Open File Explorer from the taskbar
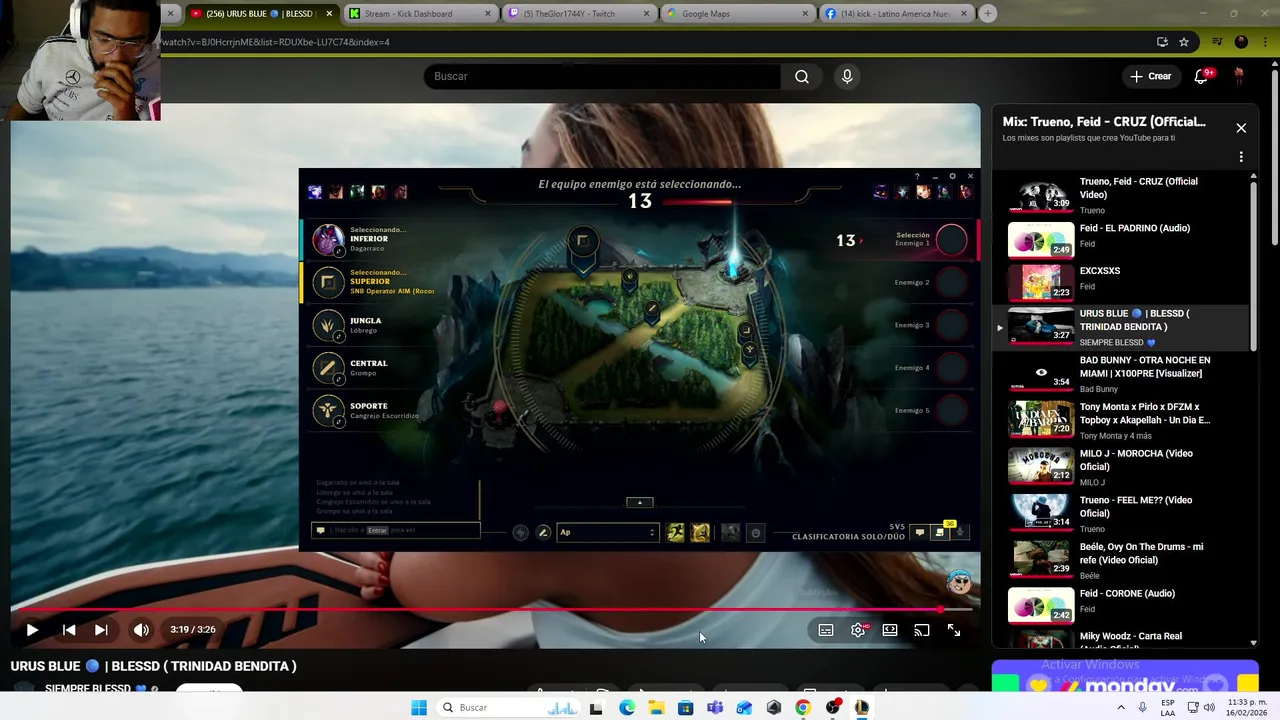1280x720 pixels. pos(656,708)
